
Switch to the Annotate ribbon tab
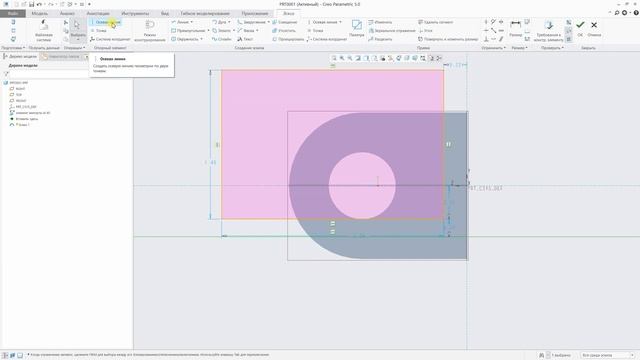click(x=98, y=13)
